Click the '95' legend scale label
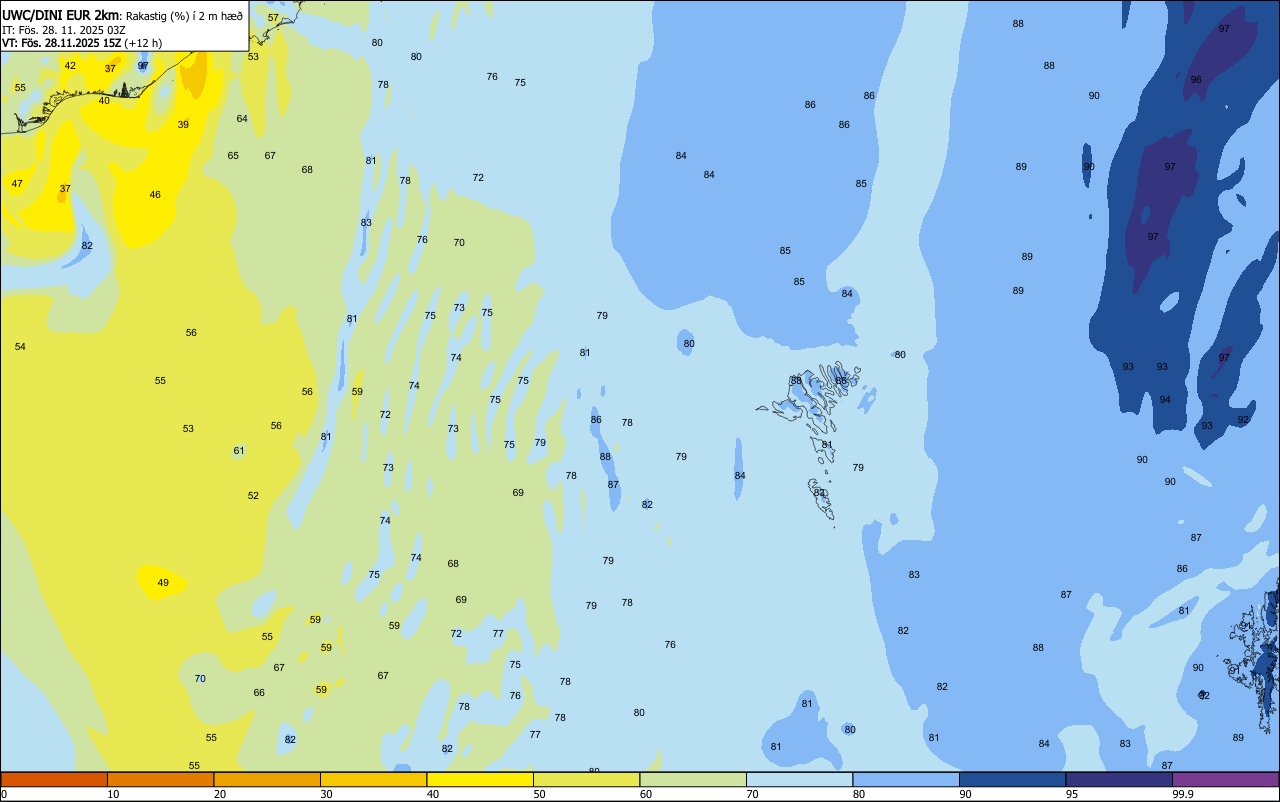Image resolution: width=1280 pixels, height=802 pixels. pos(1072,794)
